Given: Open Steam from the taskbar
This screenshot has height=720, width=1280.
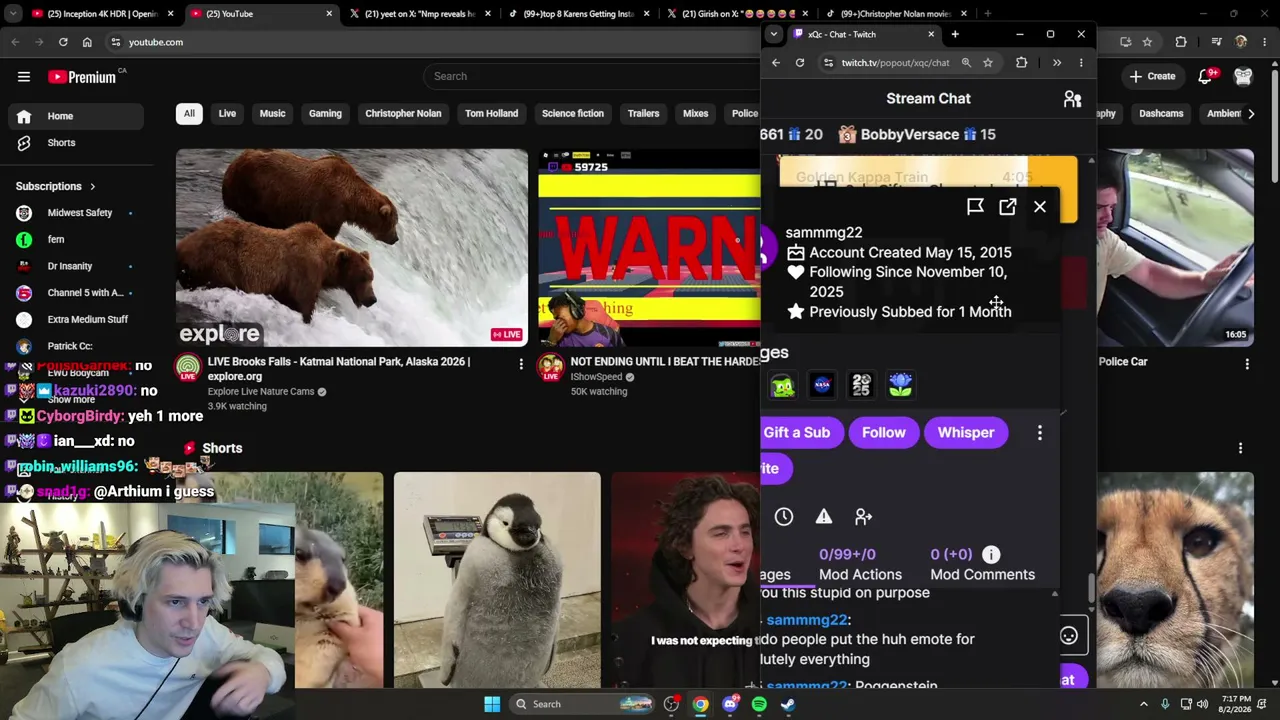Looking at the screenshot, I should point(788,705).
